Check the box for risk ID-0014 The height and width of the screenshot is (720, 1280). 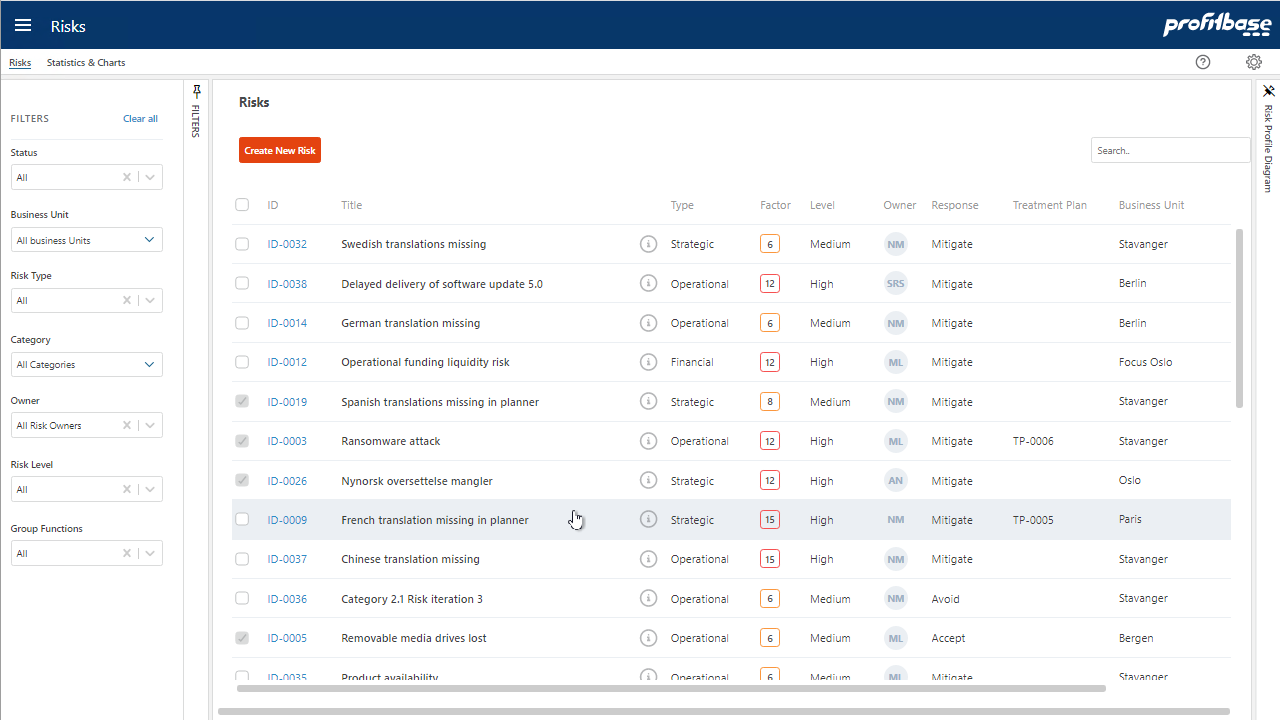point(242,323)
